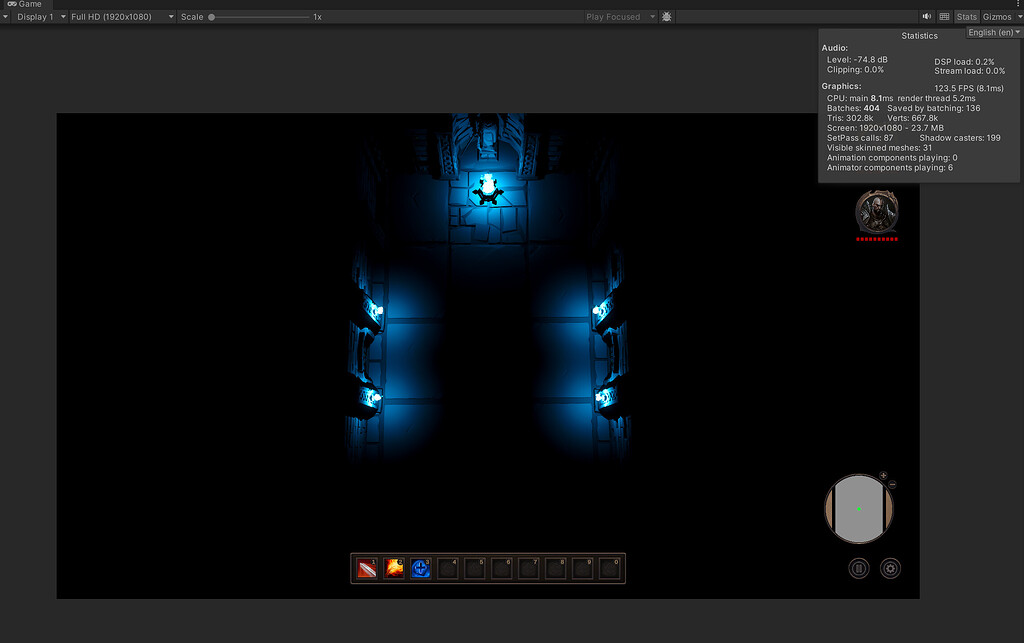
Task: Toggle the VSync grid icon in toolbar
Action: 943,16
